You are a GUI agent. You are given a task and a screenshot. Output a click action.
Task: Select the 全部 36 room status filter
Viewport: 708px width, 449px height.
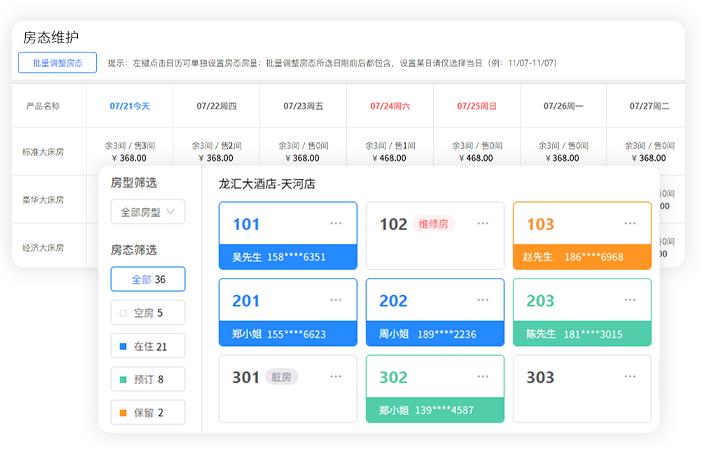148,280
